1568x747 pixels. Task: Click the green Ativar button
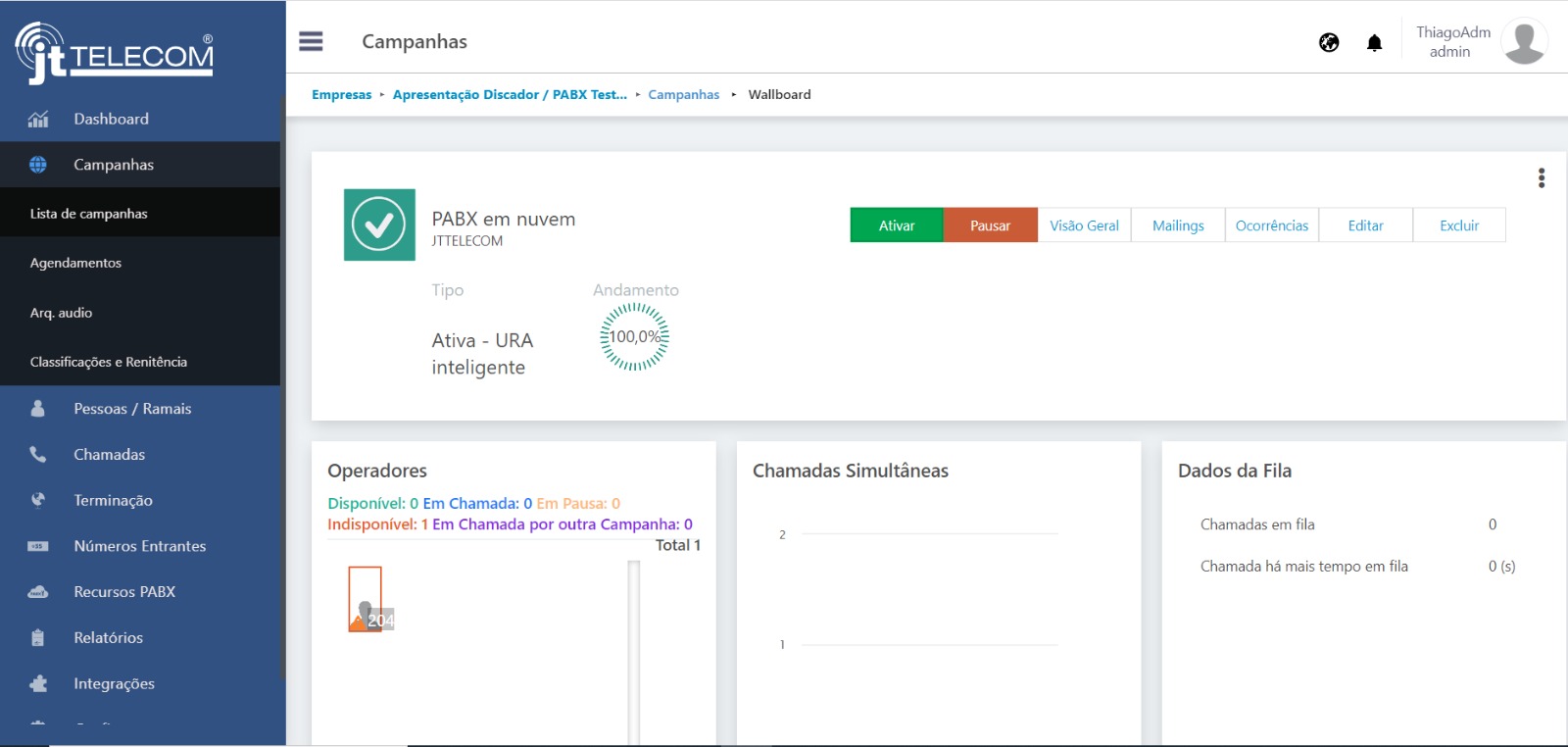pyautogui.click(x=897, y=224)
